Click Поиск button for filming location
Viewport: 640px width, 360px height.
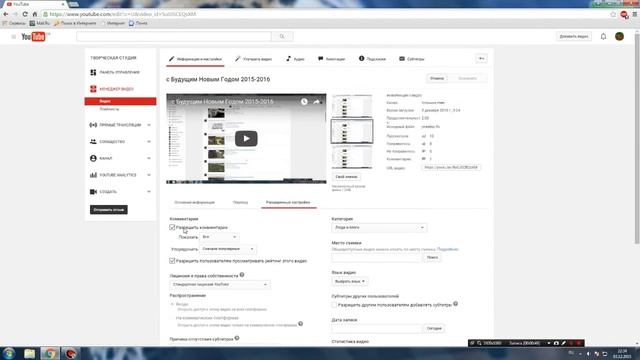pyautogui.click(x=432, y=258)
